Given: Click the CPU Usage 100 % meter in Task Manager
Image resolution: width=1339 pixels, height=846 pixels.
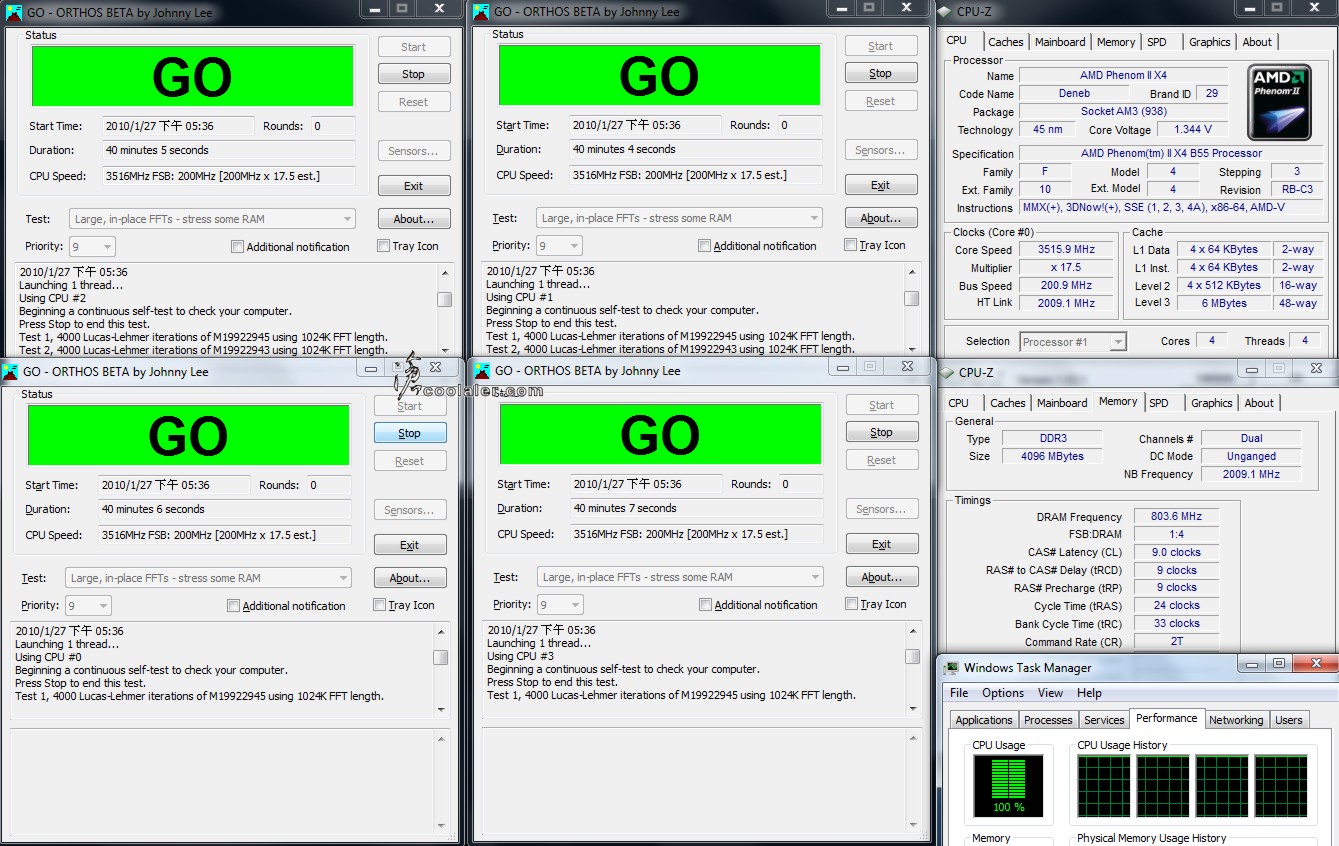Looking at the screenshot, I should tap(1008, 785).
